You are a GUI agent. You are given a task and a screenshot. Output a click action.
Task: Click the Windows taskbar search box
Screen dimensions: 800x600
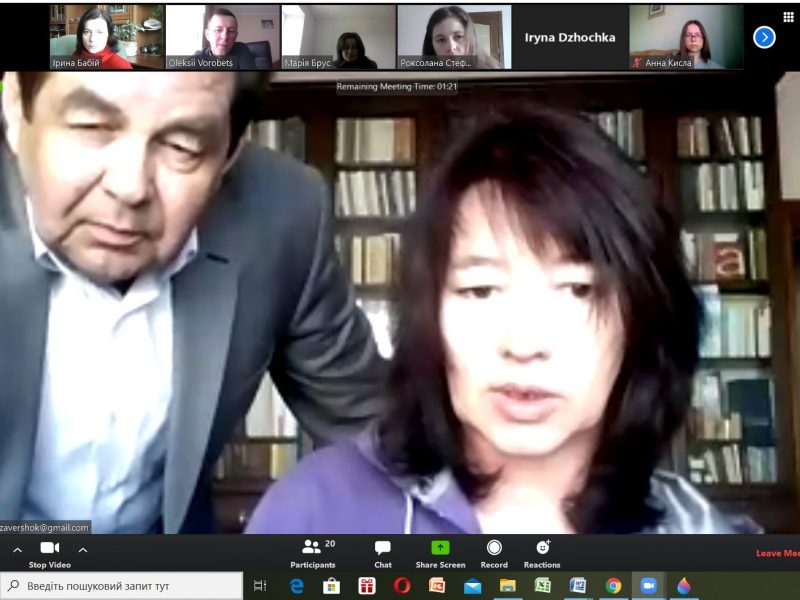click(x=122, y=586)
